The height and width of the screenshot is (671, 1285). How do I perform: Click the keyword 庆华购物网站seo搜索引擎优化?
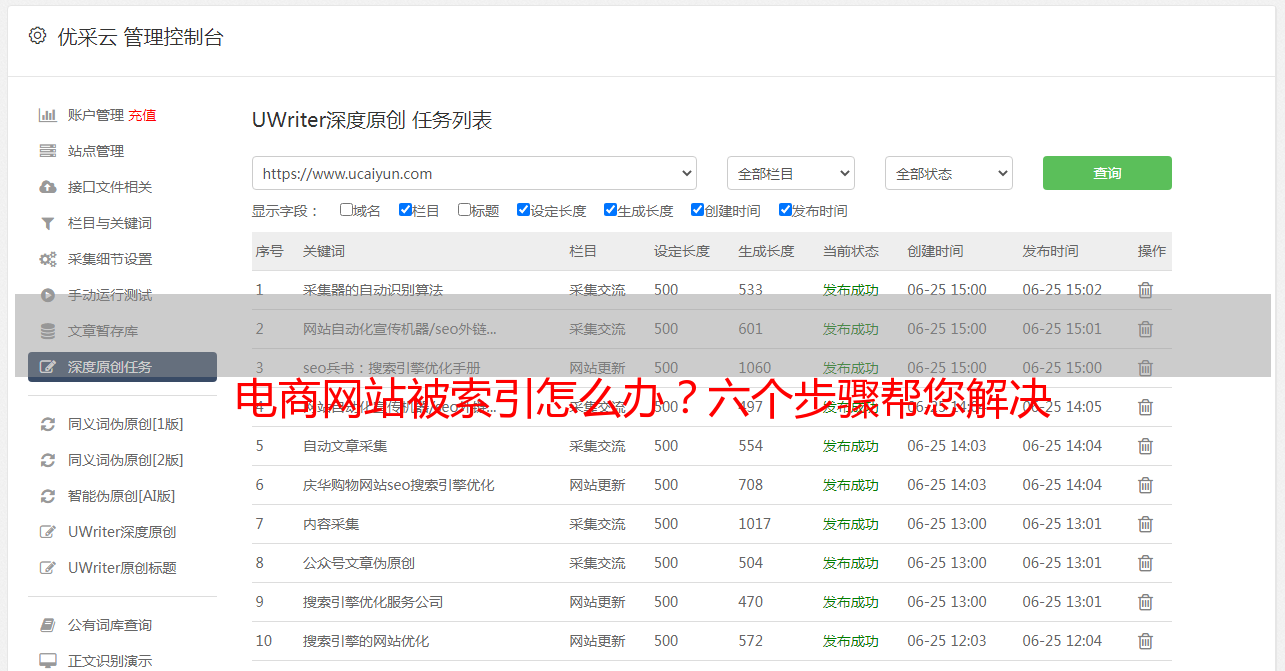399,485
